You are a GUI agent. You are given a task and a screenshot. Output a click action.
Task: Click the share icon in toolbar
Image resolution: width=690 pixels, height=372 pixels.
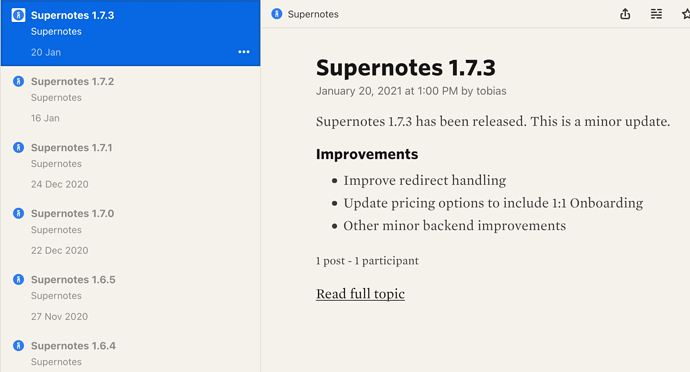click(625, 14)
